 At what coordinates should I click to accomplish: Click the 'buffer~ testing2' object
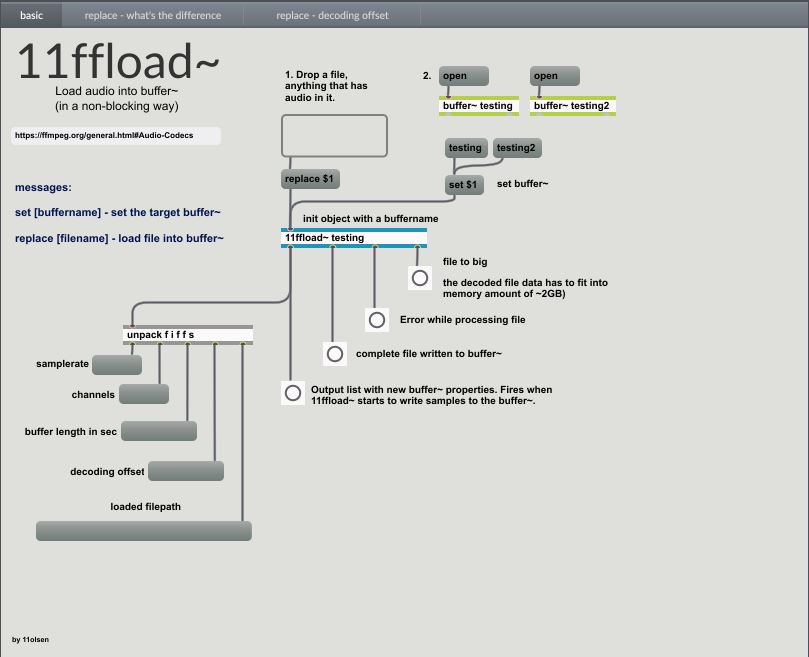point(572,106)
